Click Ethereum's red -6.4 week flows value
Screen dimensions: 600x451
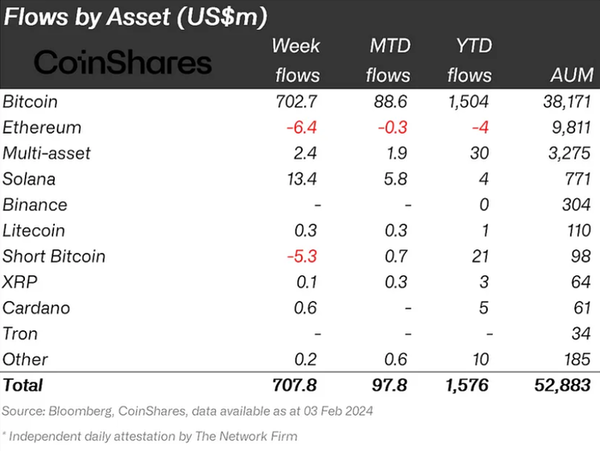click(x=301, y=127)
